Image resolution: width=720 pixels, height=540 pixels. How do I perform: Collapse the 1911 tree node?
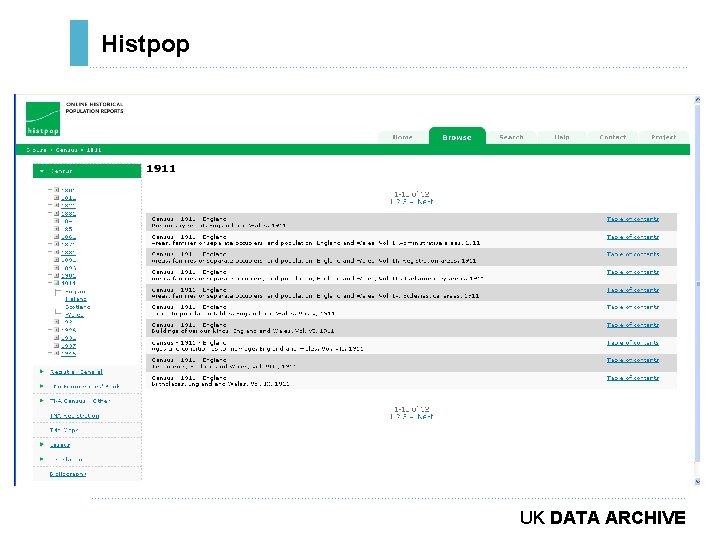coord(56,283)
